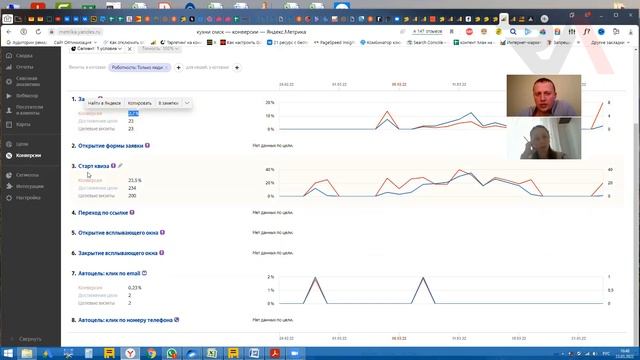Viewport: 640px width, 360px height.
Task: Open goal Автоцель: клик по номеру телефона
Action: [125, 320]
